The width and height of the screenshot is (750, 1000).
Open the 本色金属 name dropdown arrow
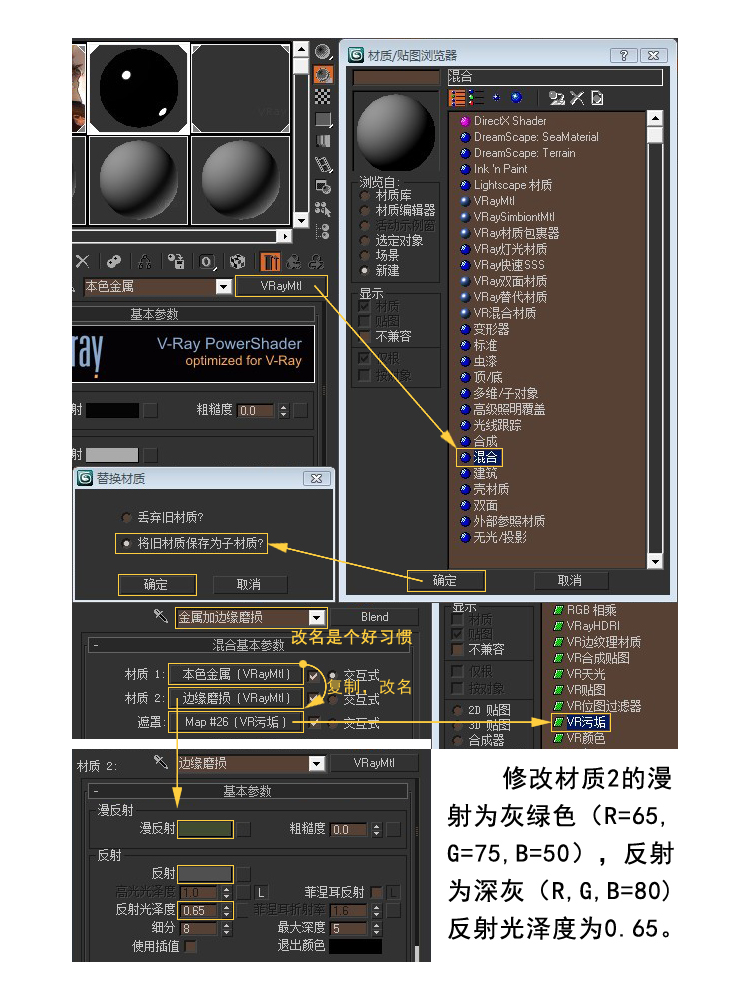click(x=223, y=286)
